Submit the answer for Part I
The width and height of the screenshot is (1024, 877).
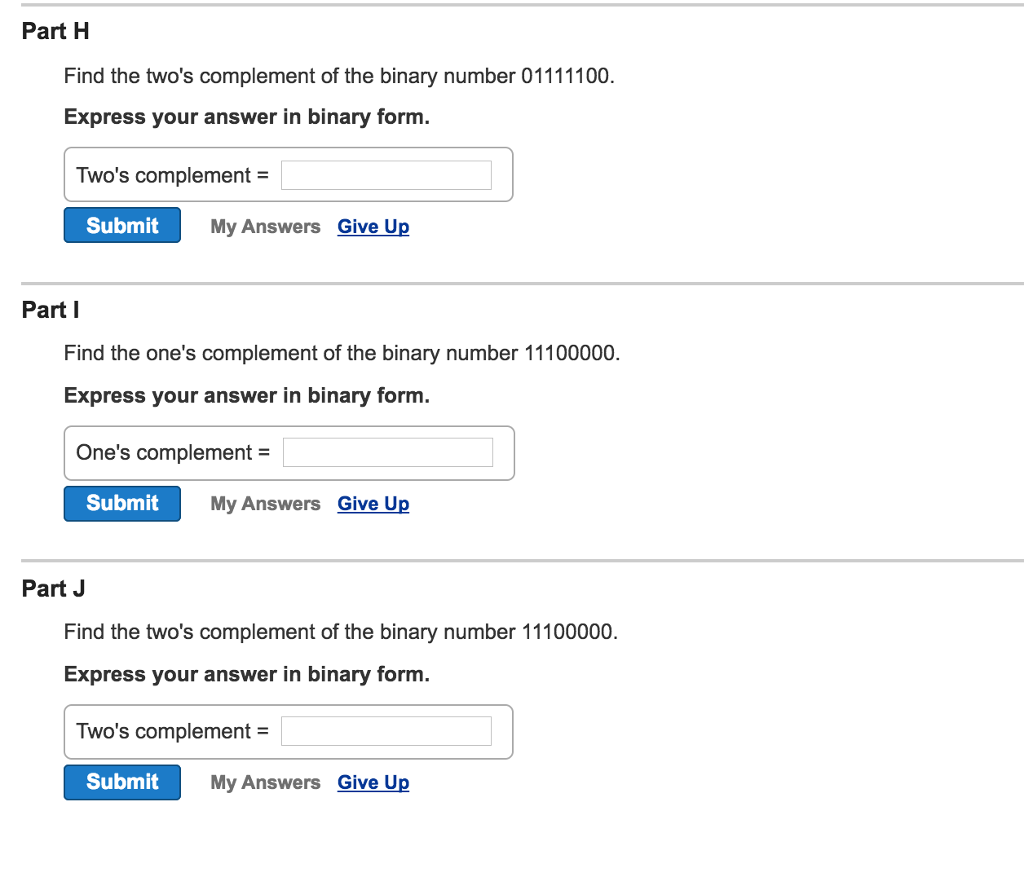coord(121,503)
